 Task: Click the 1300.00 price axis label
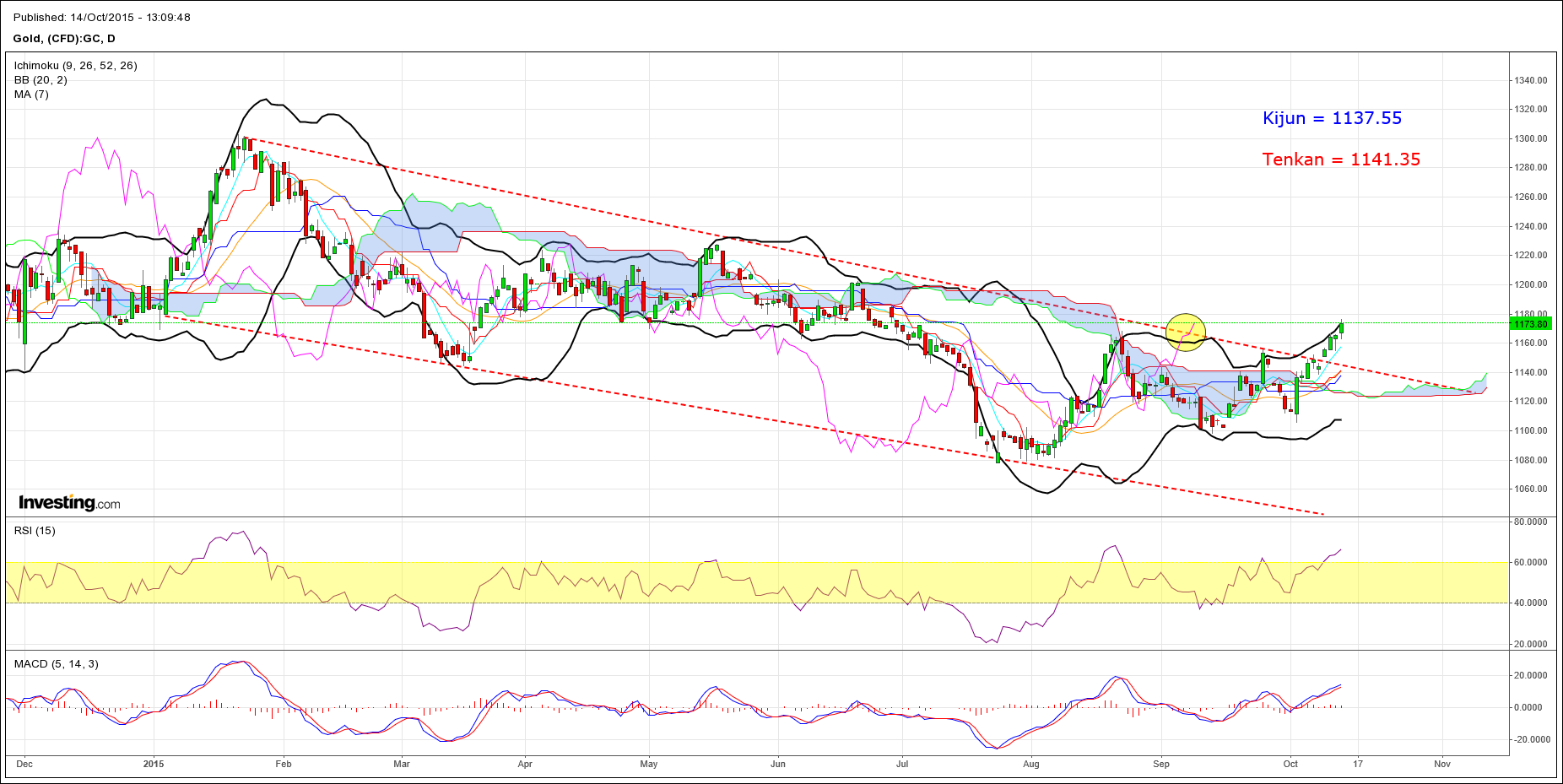tap(1531, 139)
